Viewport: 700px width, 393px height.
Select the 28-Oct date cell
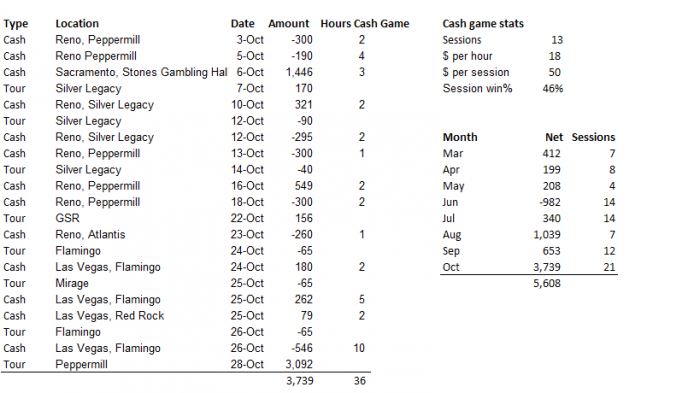247,364
